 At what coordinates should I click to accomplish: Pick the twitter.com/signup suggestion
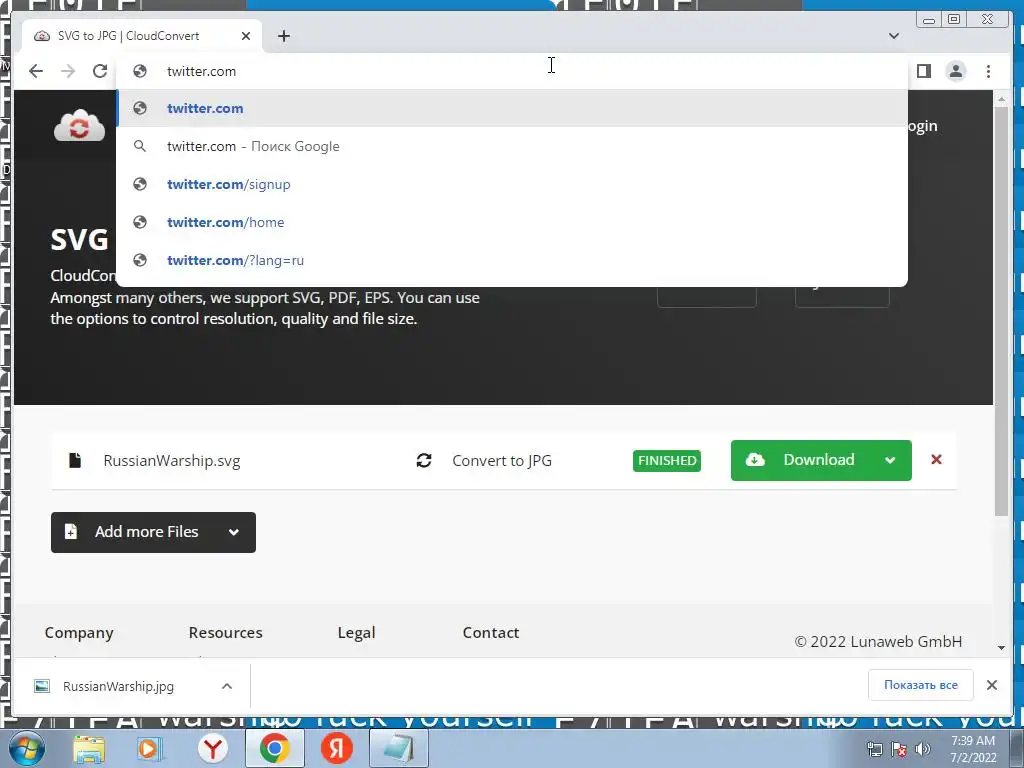(x=511, y=184)
